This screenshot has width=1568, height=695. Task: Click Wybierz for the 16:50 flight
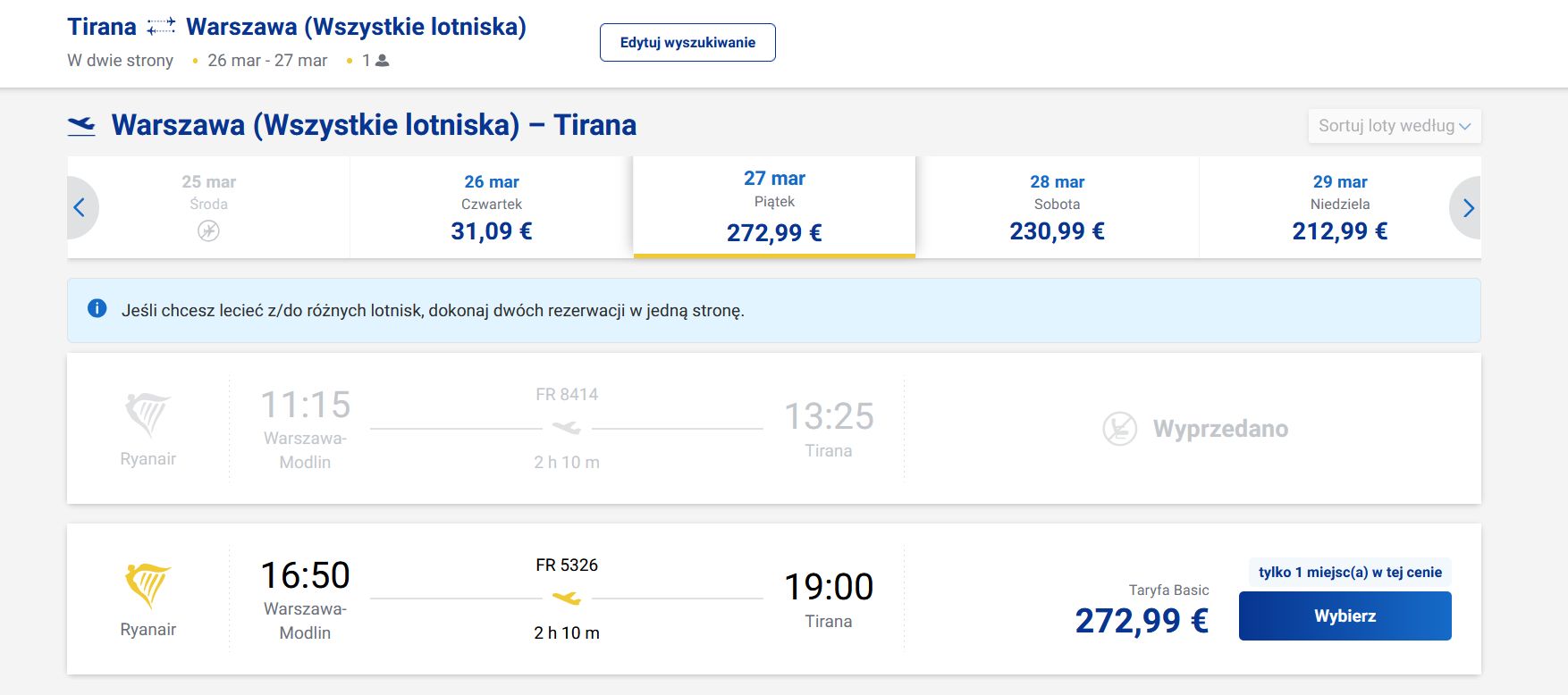pos(1345,616)
